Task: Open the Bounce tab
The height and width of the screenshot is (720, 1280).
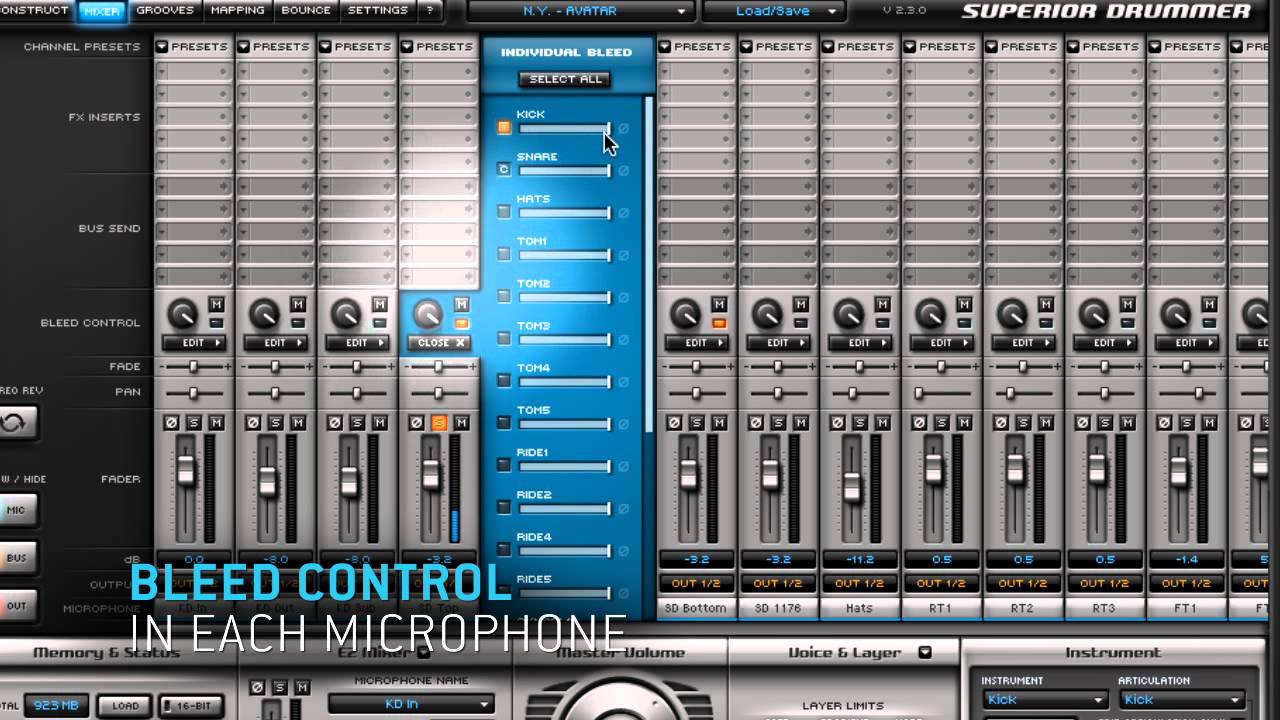Action: coord(306,11)
